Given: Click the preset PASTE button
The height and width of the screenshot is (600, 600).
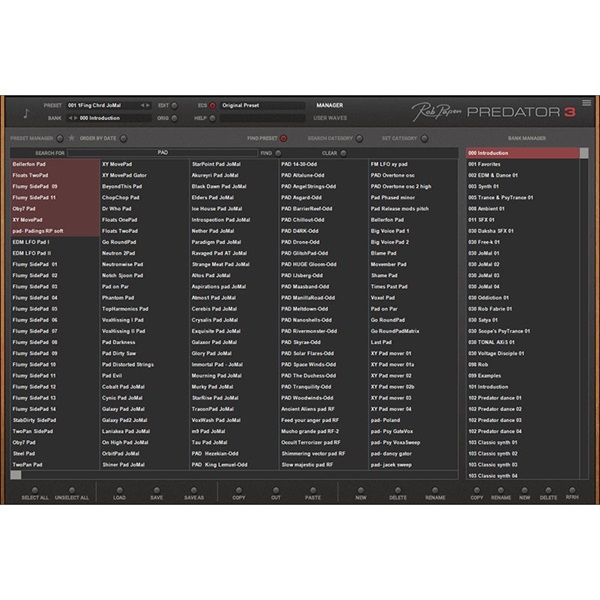Looking at the screenshot, I should (313, 490).
